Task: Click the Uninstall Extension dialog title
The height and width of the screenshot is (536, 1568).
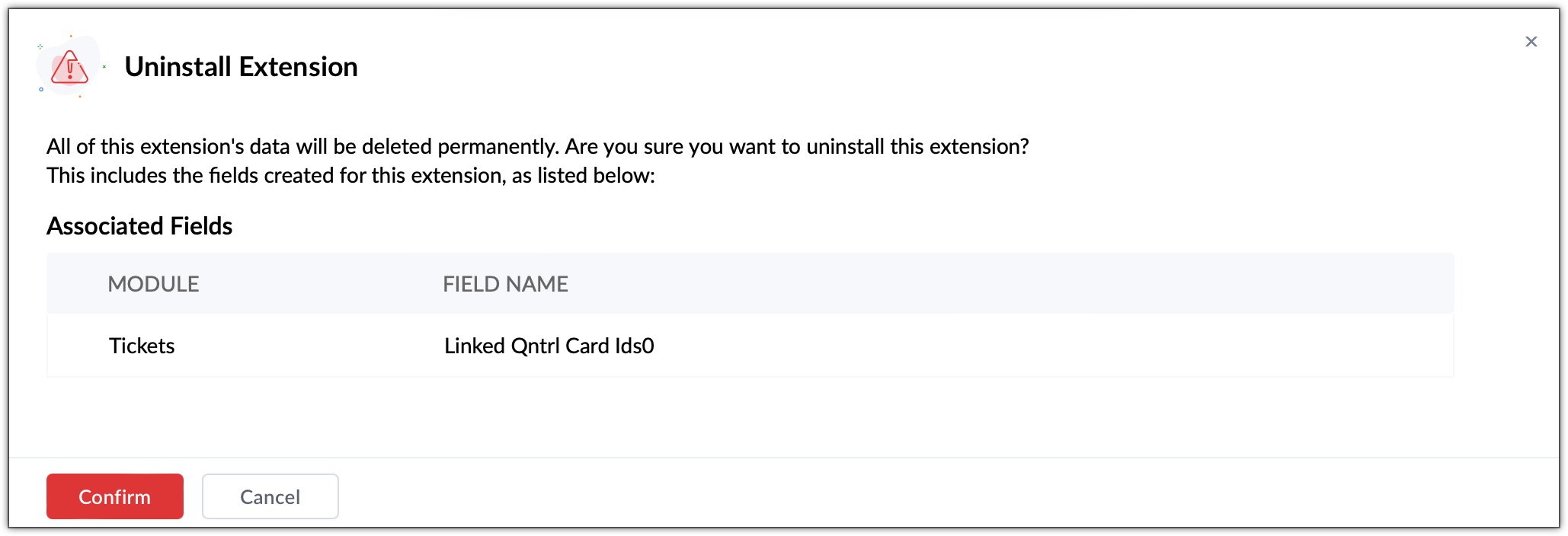Action: pyautogui.click(x=241, y=67)
